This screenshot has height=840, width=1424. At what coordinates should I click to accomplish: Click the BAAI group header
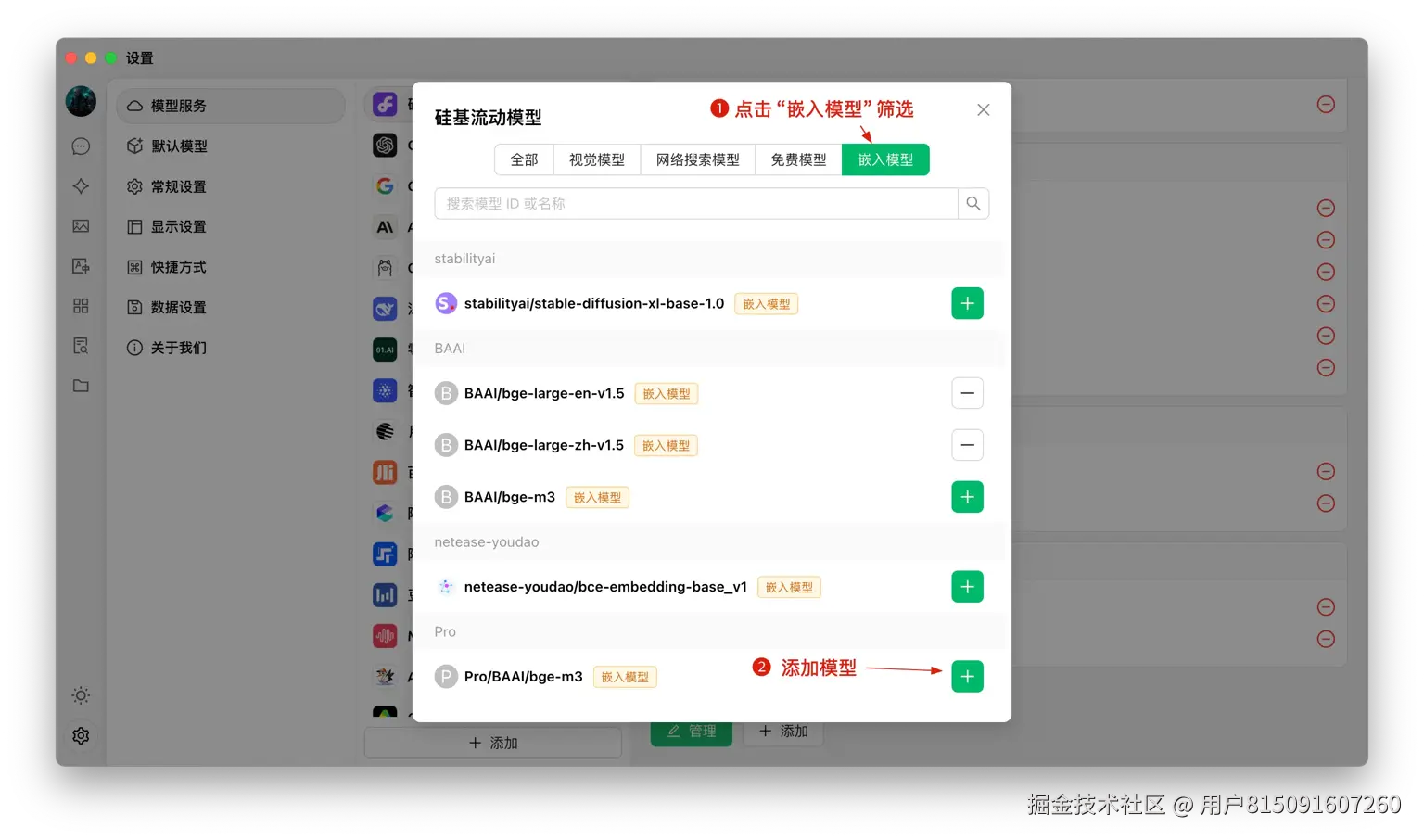coord(711,349)
